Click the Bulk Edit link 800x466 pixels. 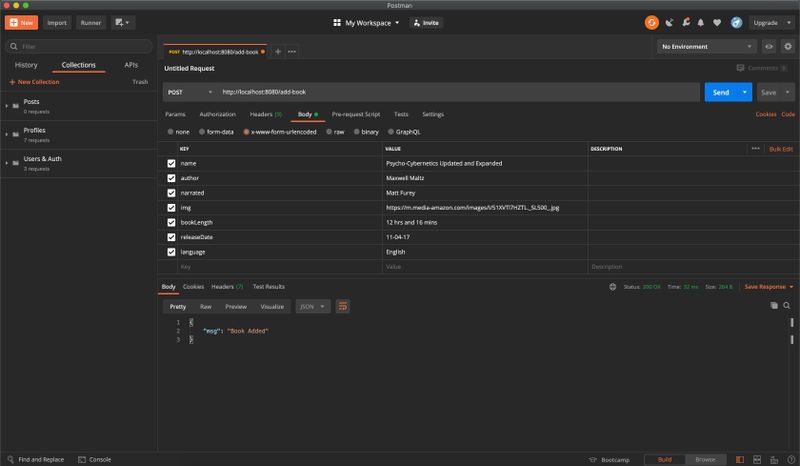point(781,149)
